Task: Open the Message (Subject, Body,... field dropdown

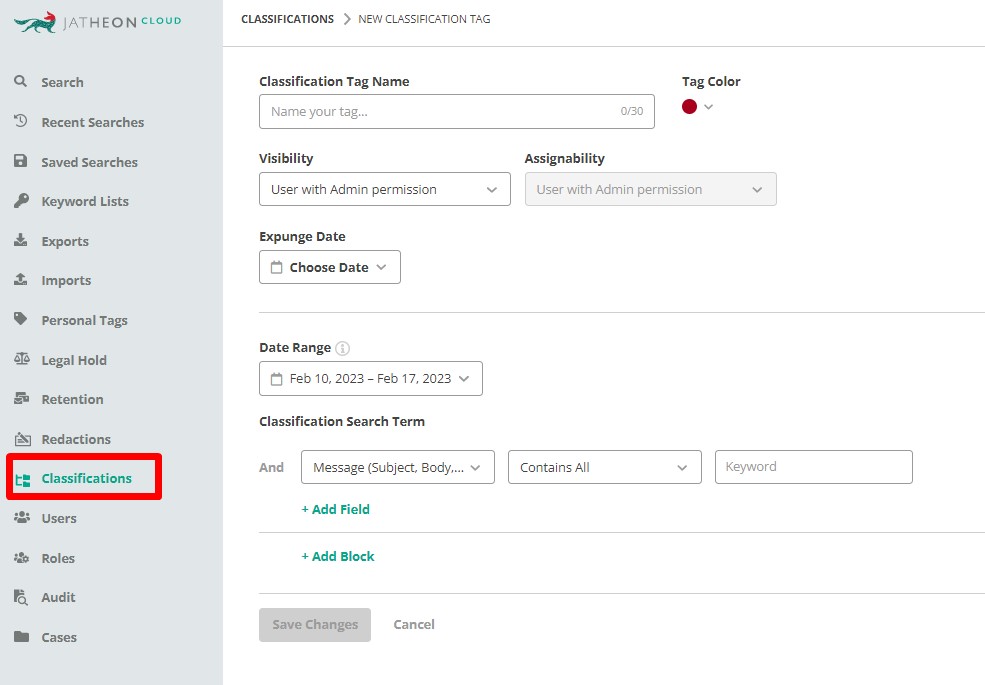Action: coord(398,467)
